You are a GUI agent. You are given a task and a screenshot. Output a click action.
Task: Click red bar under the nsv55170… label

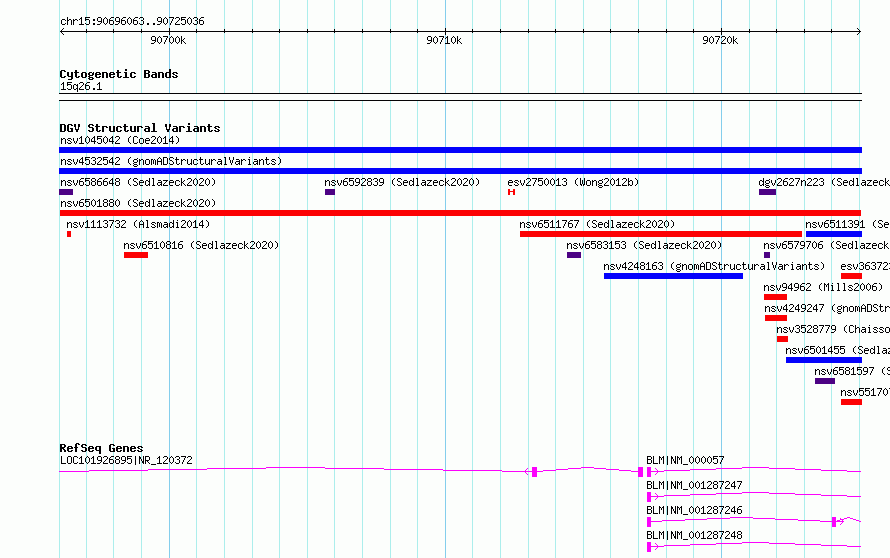click(x=851, y=402)
